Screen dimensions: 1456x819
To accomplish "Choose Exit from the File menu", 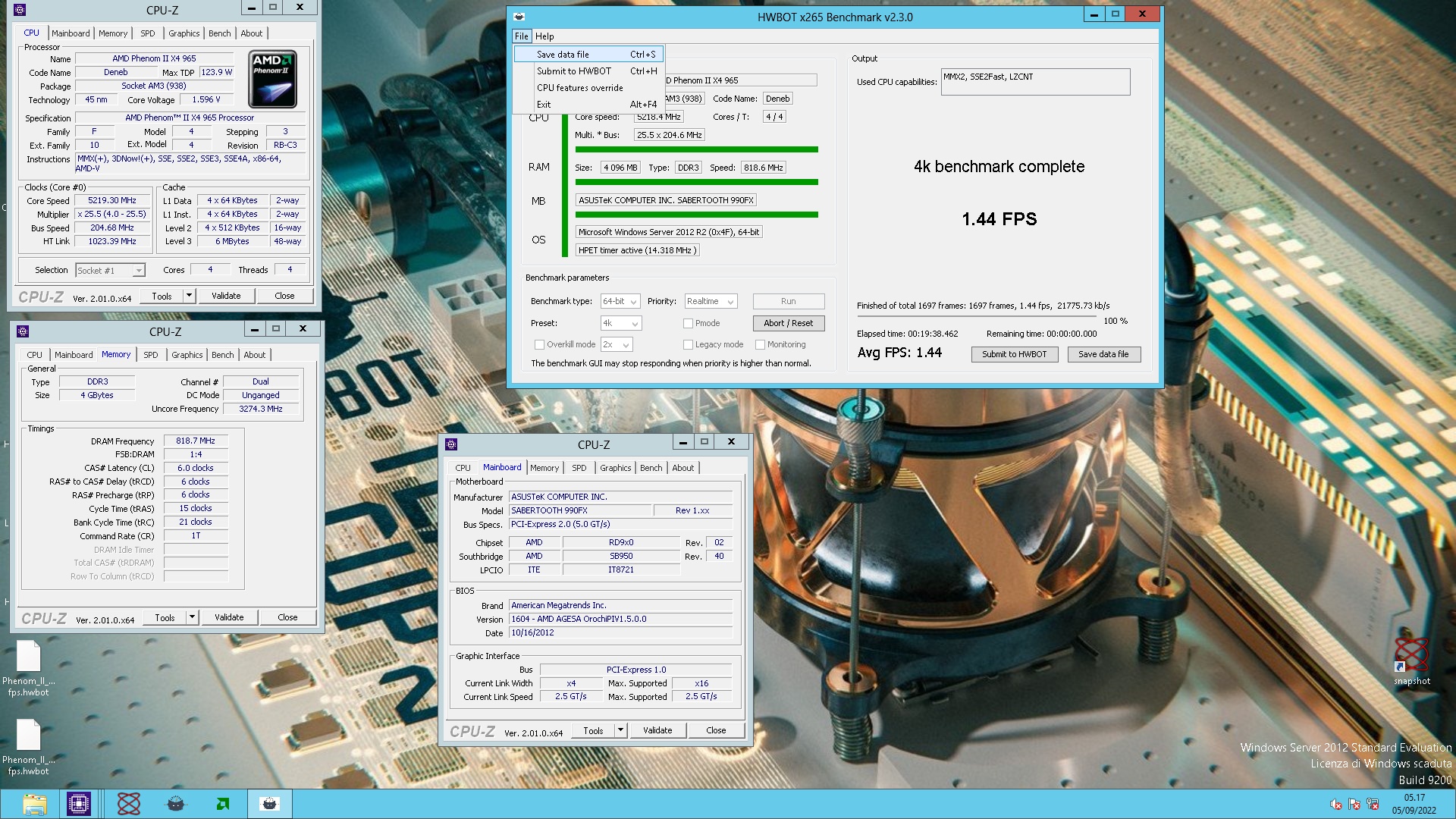I will pos(589,104).
